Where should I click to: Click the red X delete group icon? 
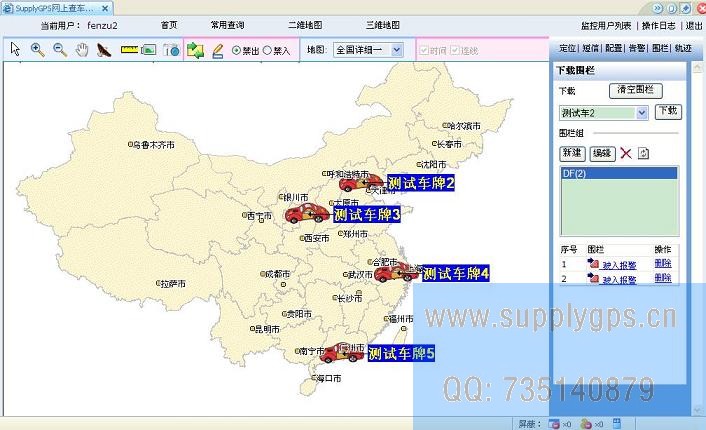(x=626, y=153)
